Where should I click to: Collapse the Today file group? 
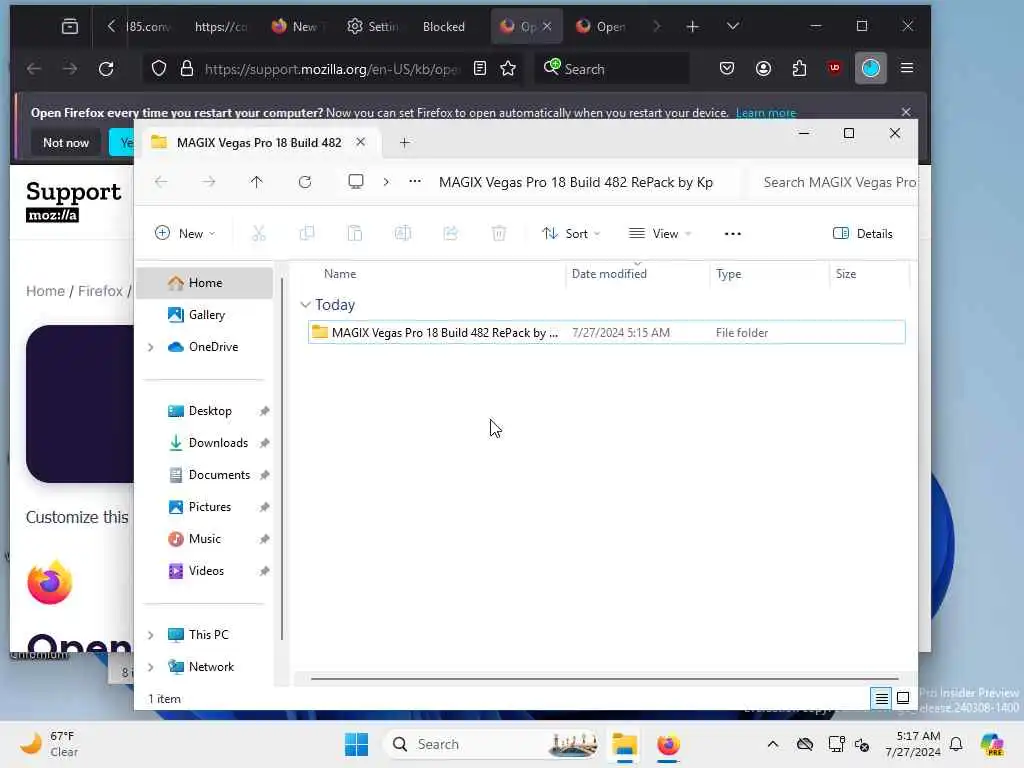(305, 305)
